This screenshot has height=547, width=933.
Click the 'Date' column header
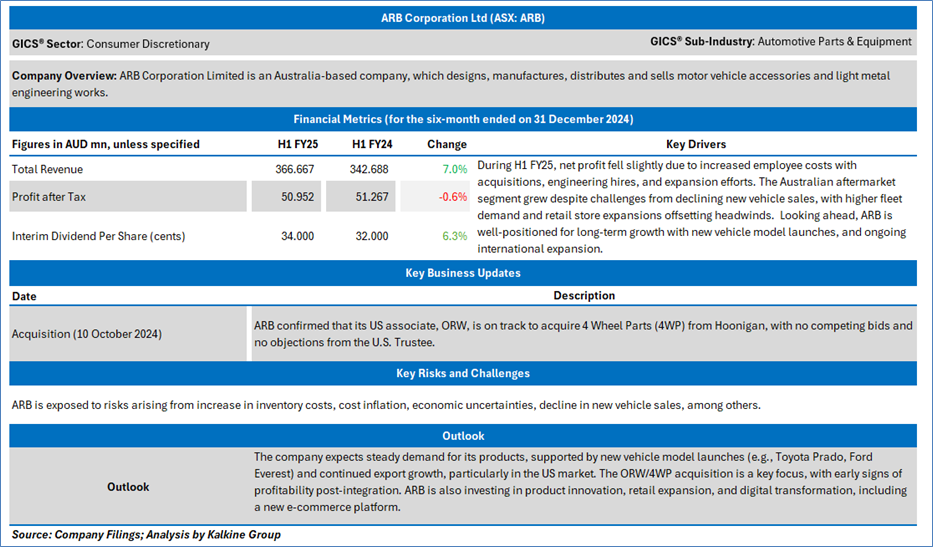[x=24, y=296]
